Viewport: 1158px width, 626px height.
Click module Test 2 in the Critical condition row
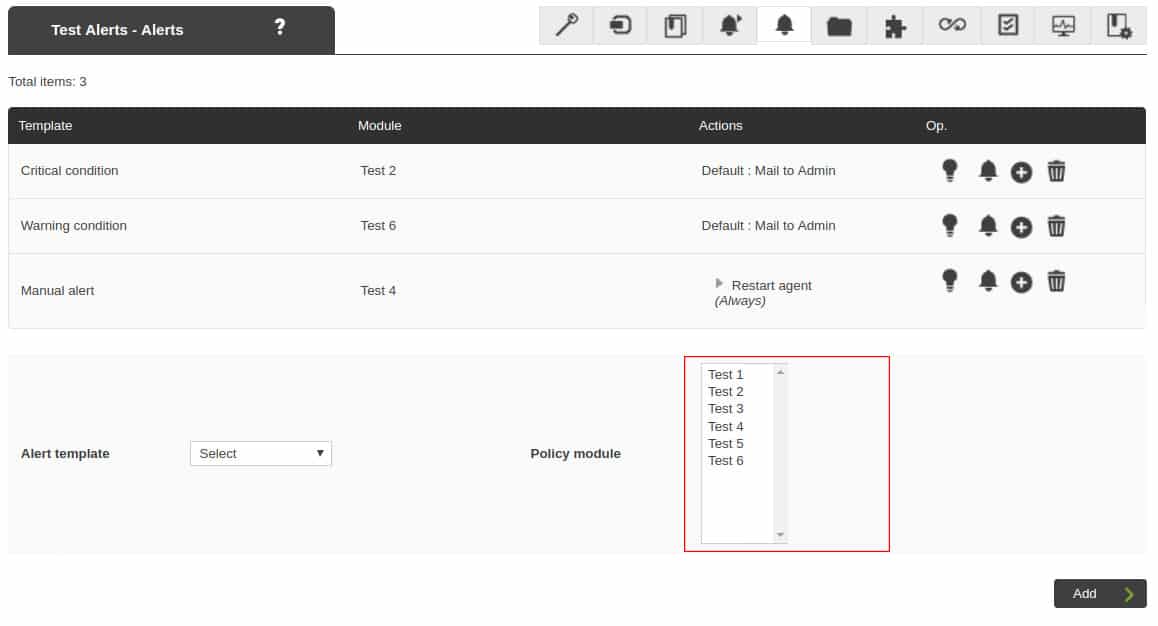pos(378,171)
